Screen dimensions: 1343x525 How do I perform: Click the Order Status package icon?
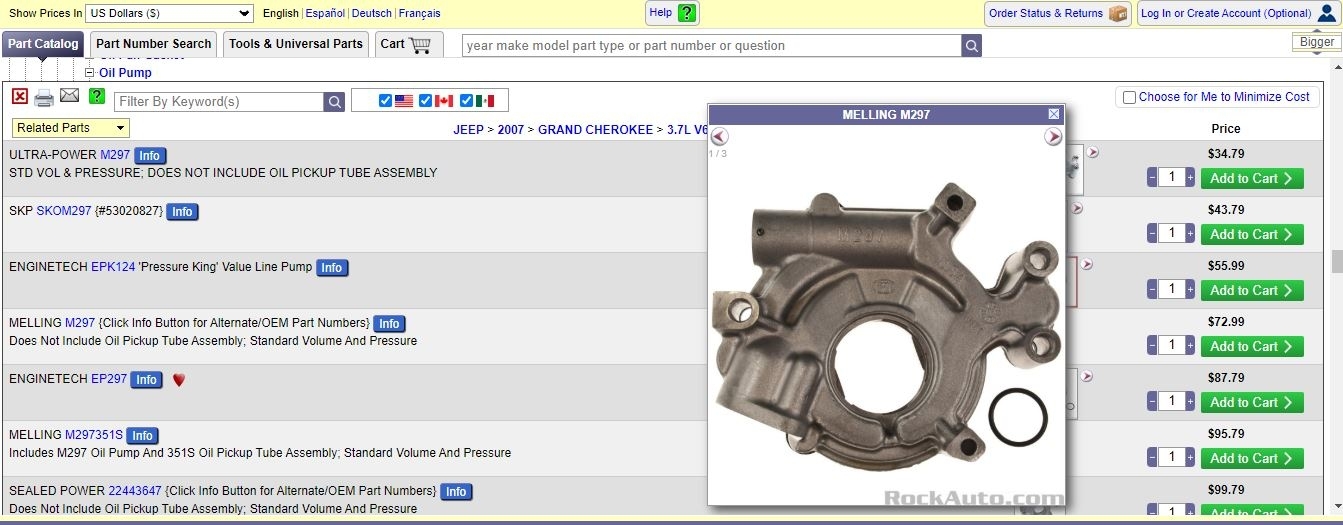[x=1118, y=13]
